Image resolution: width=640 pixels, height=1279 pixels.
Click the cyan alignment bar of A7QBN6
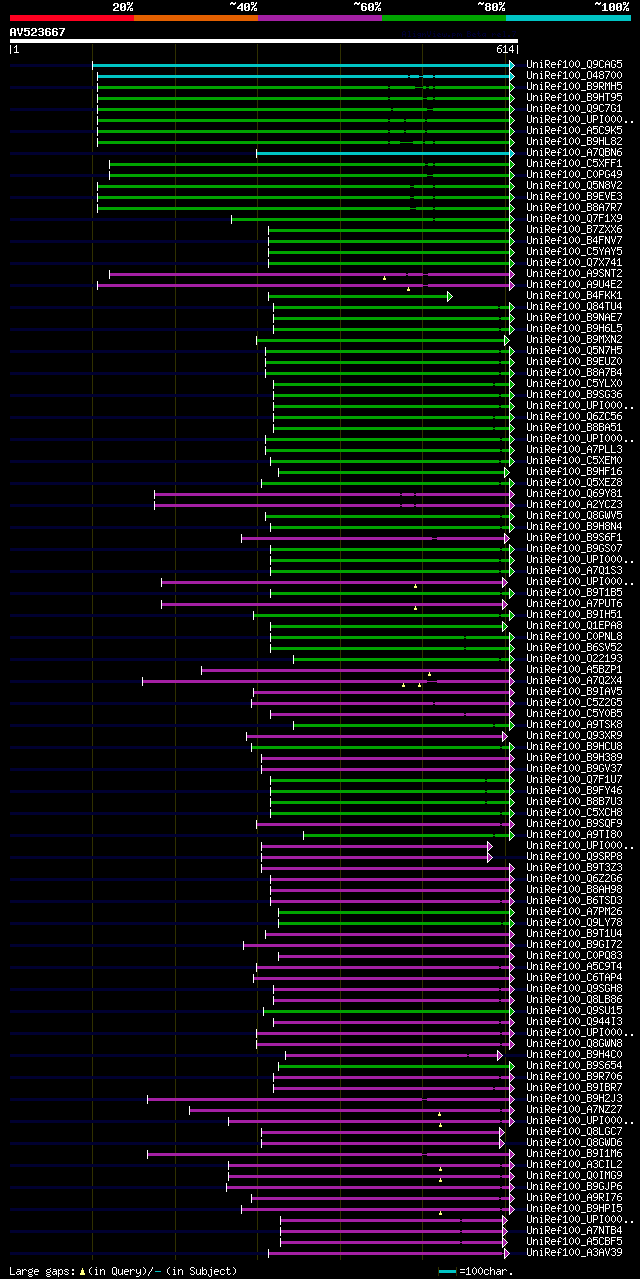(x=385, y=152)
